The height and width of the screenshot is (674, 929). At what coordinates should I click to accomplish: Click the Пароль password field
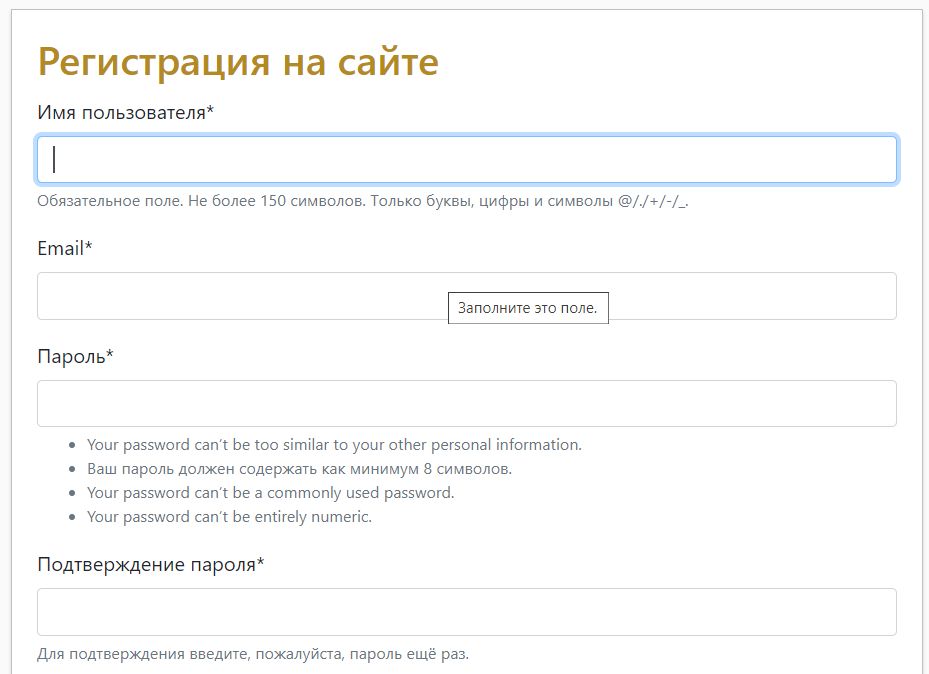467,403
